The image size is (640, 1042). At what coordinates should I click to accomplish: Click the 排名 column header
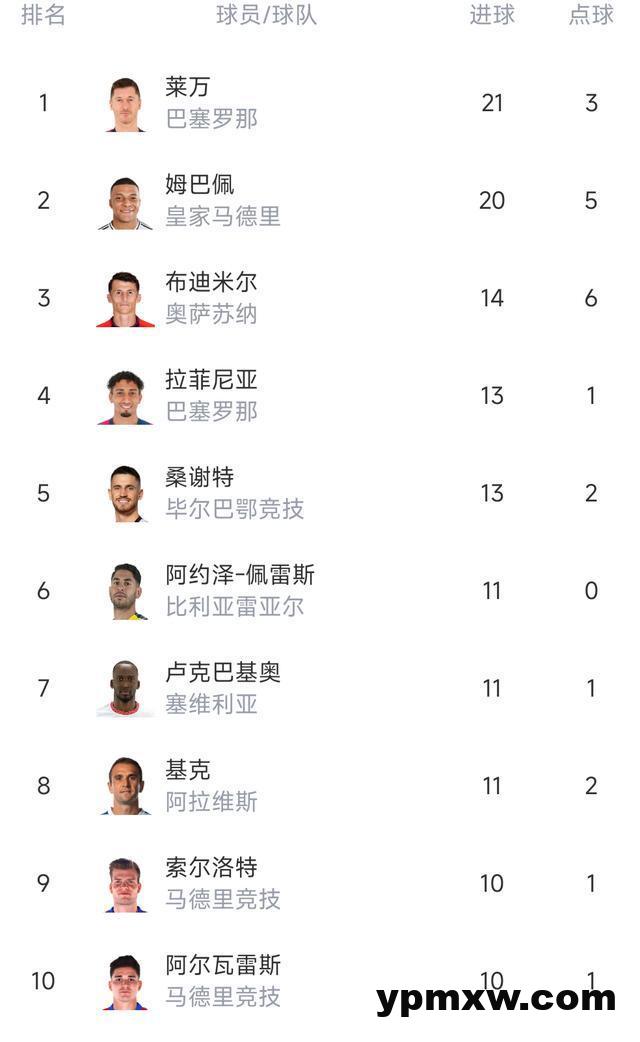43,15
